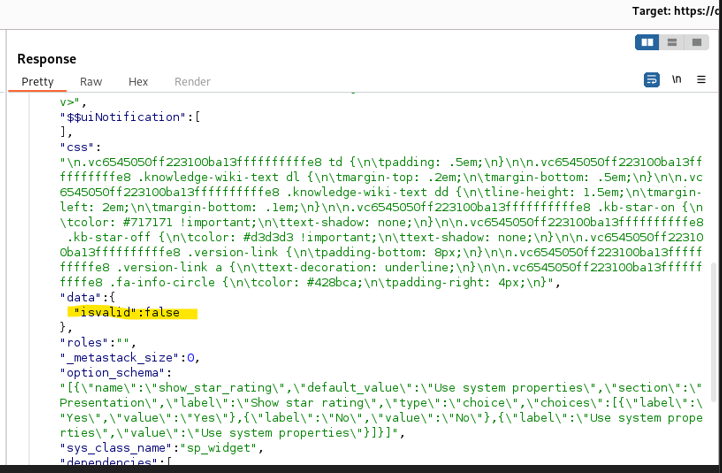This screenshot has height=473, width=722.
Task: Click the "$$uiNotification" key
Action: pyautogui.click(x=123, y=117)
